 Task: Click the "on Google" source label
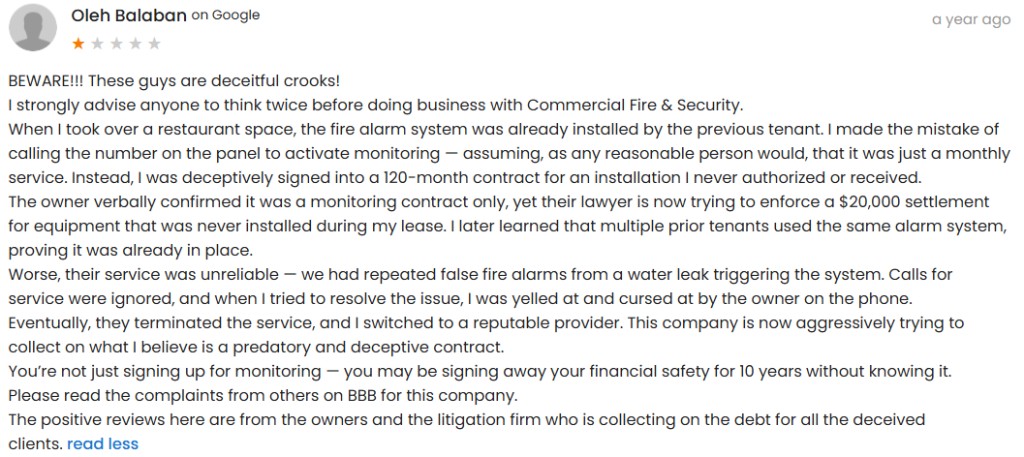click(x=225, y=16)
